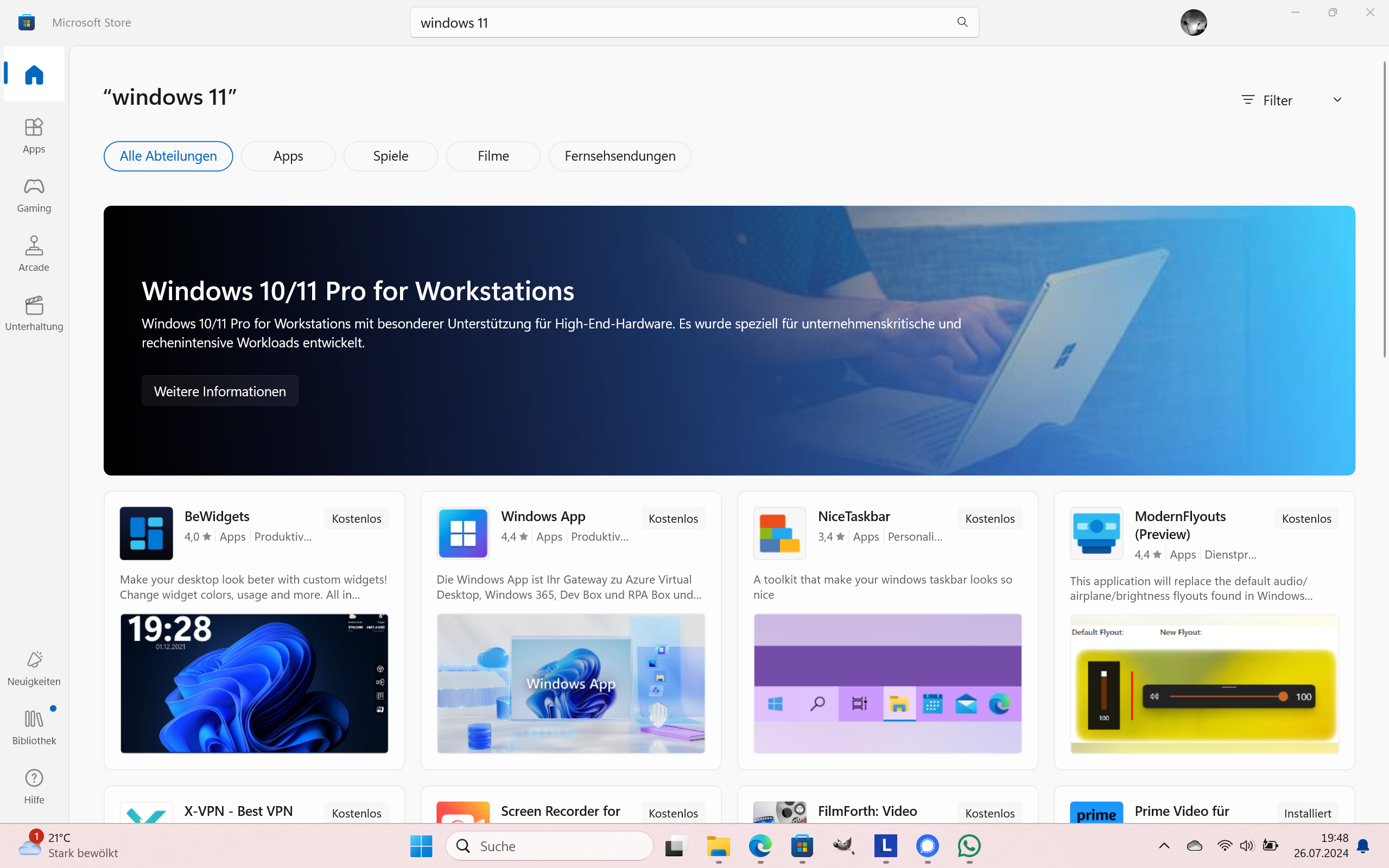The image size is (1389, 868).
Task: Click the search magnifier icon
Action: coord(962,22)
